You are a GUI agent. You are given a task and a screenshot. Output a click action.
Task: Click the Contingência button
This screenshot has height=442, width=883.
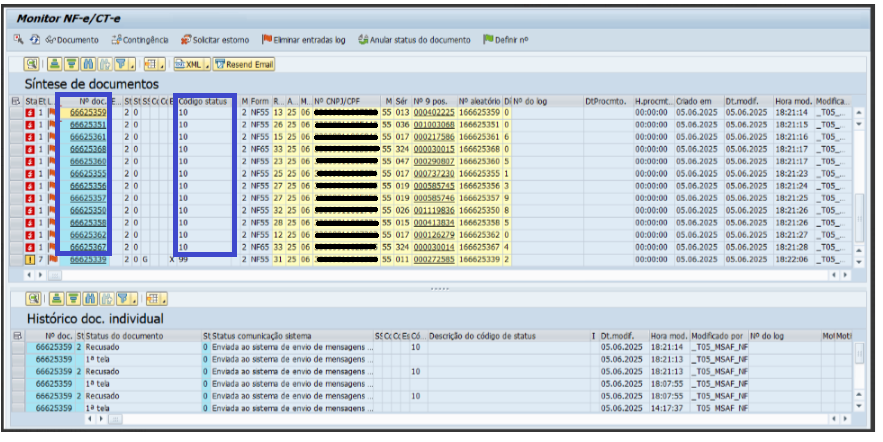click(140, 40)
